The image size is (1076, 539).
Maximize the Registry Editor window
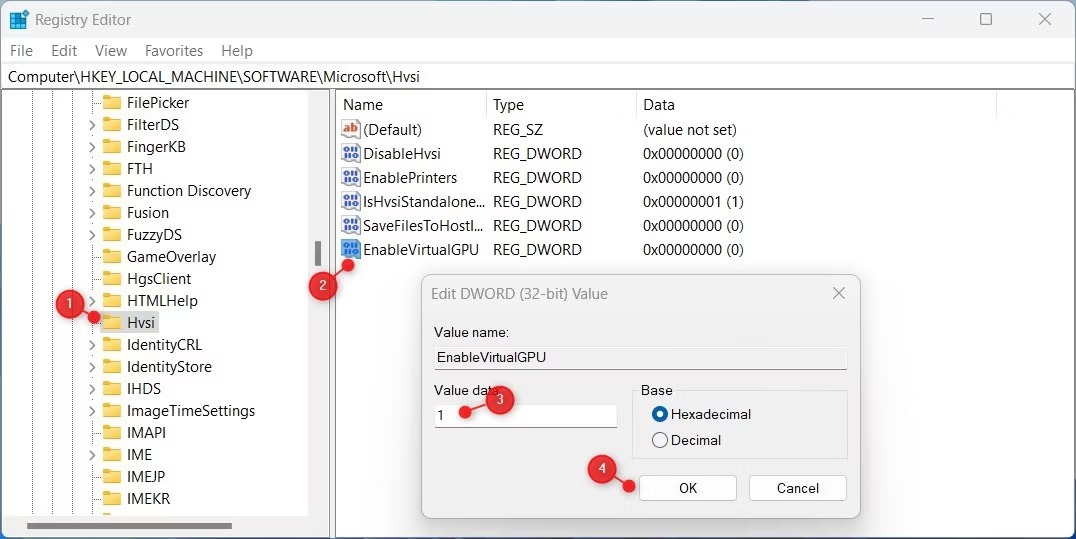[985, 19]
